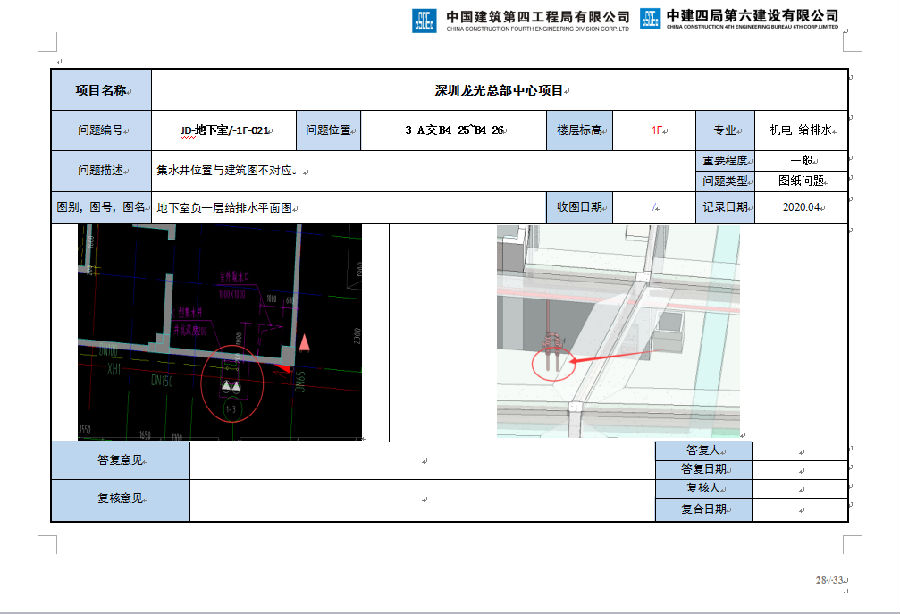The height and width of the screenshot is (614, 900).
Task: Click the red triangle marker in CAD drawing
Action: (305, 343)
